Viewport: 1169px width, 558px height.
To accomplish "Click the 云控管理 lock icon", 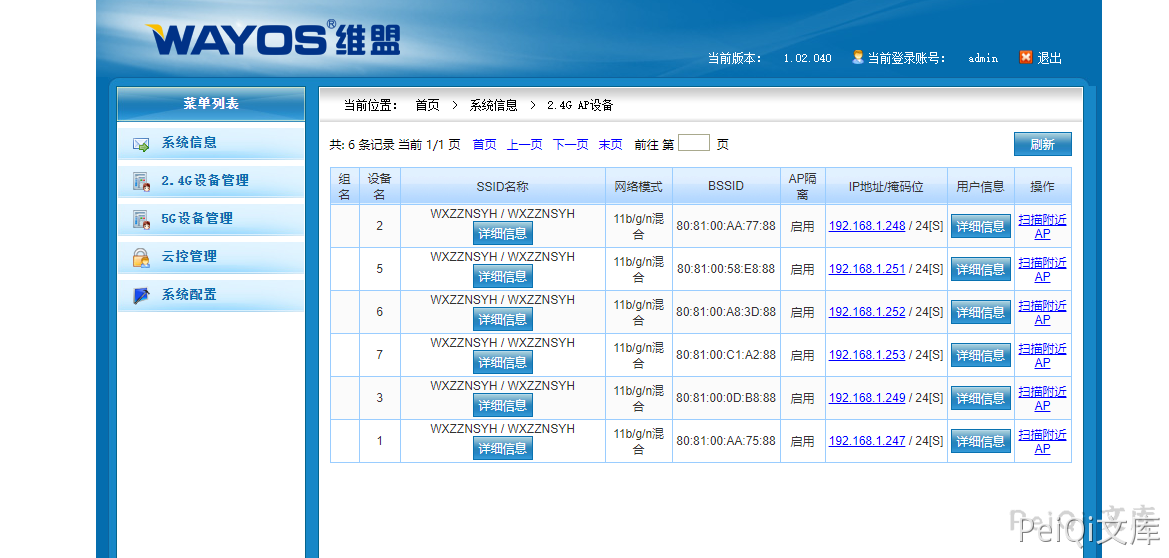I will [141, 258].
